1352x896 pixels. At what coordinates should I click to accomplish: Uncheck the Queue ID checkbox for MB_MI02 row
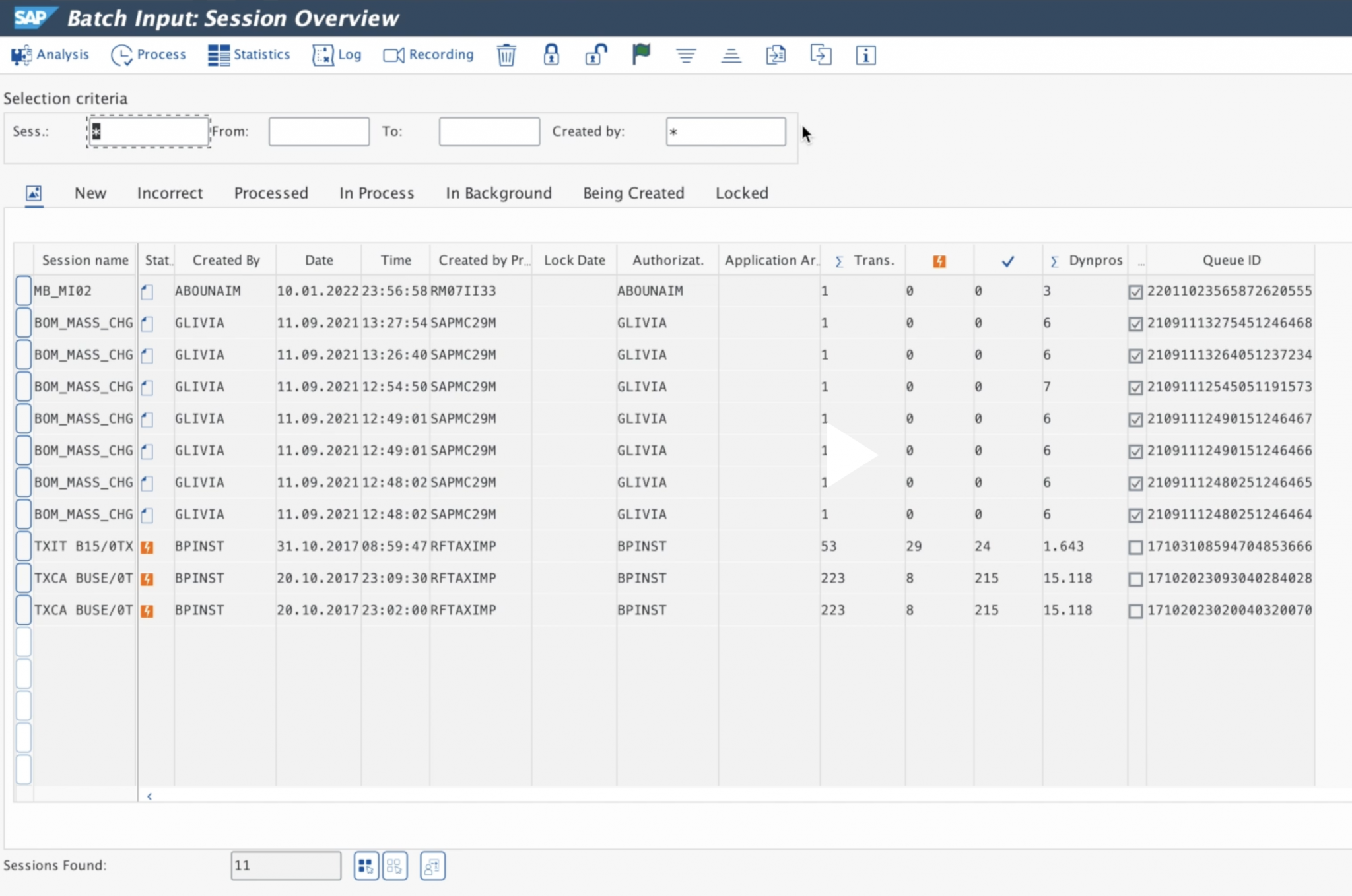point(1136,291)
